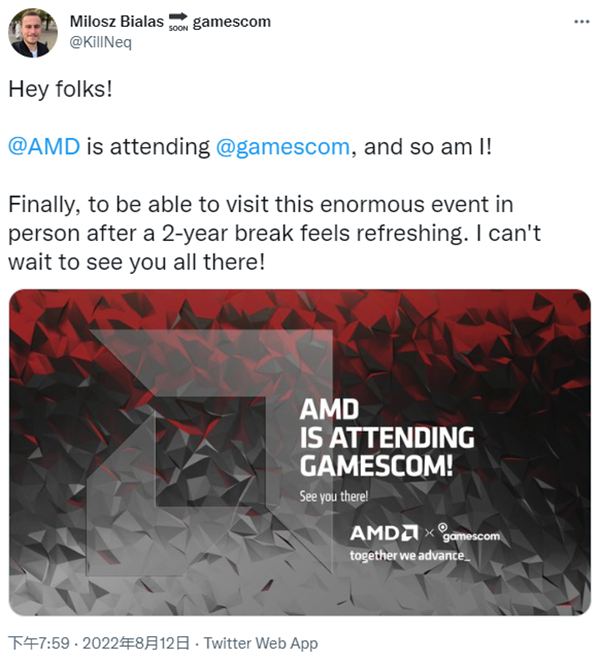
Task: Click the @KillNeq handle
Action: (x=99, y=43)
